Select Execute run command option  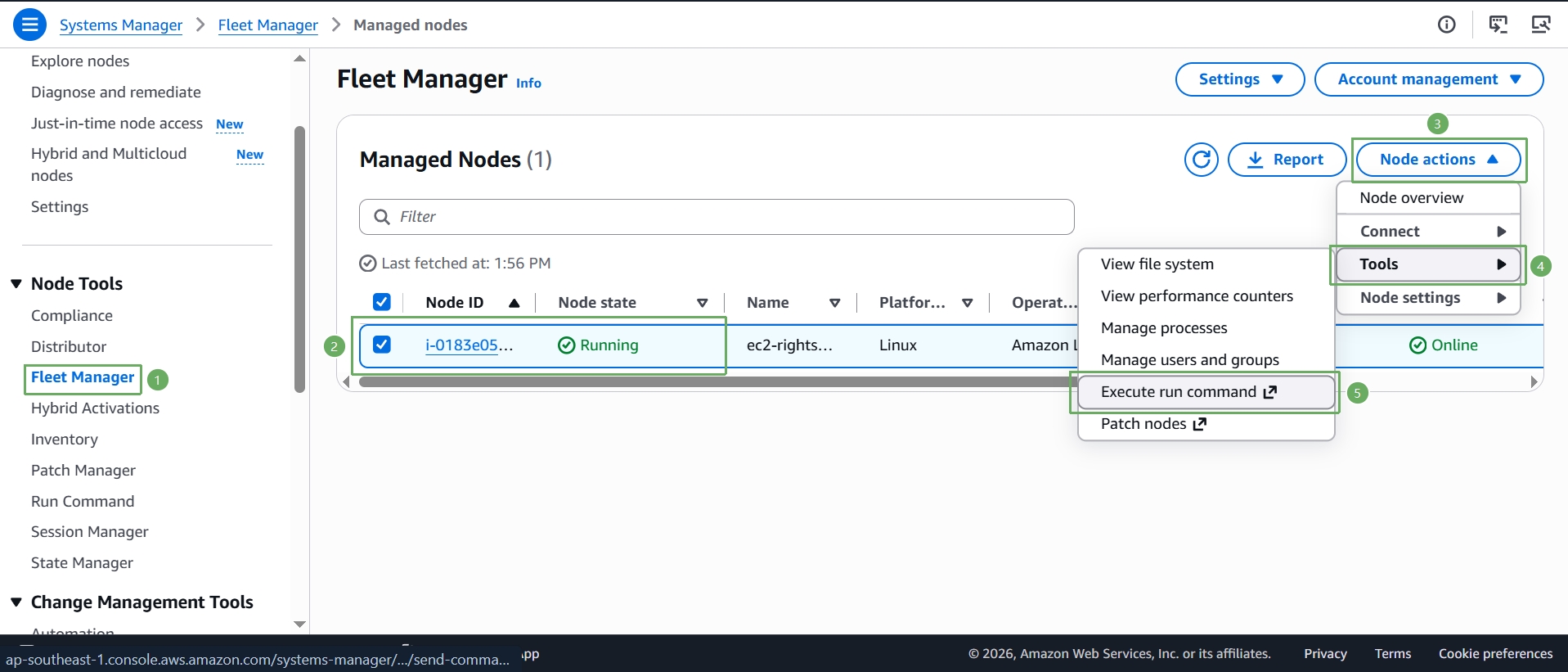click(x=1206, y=392)
